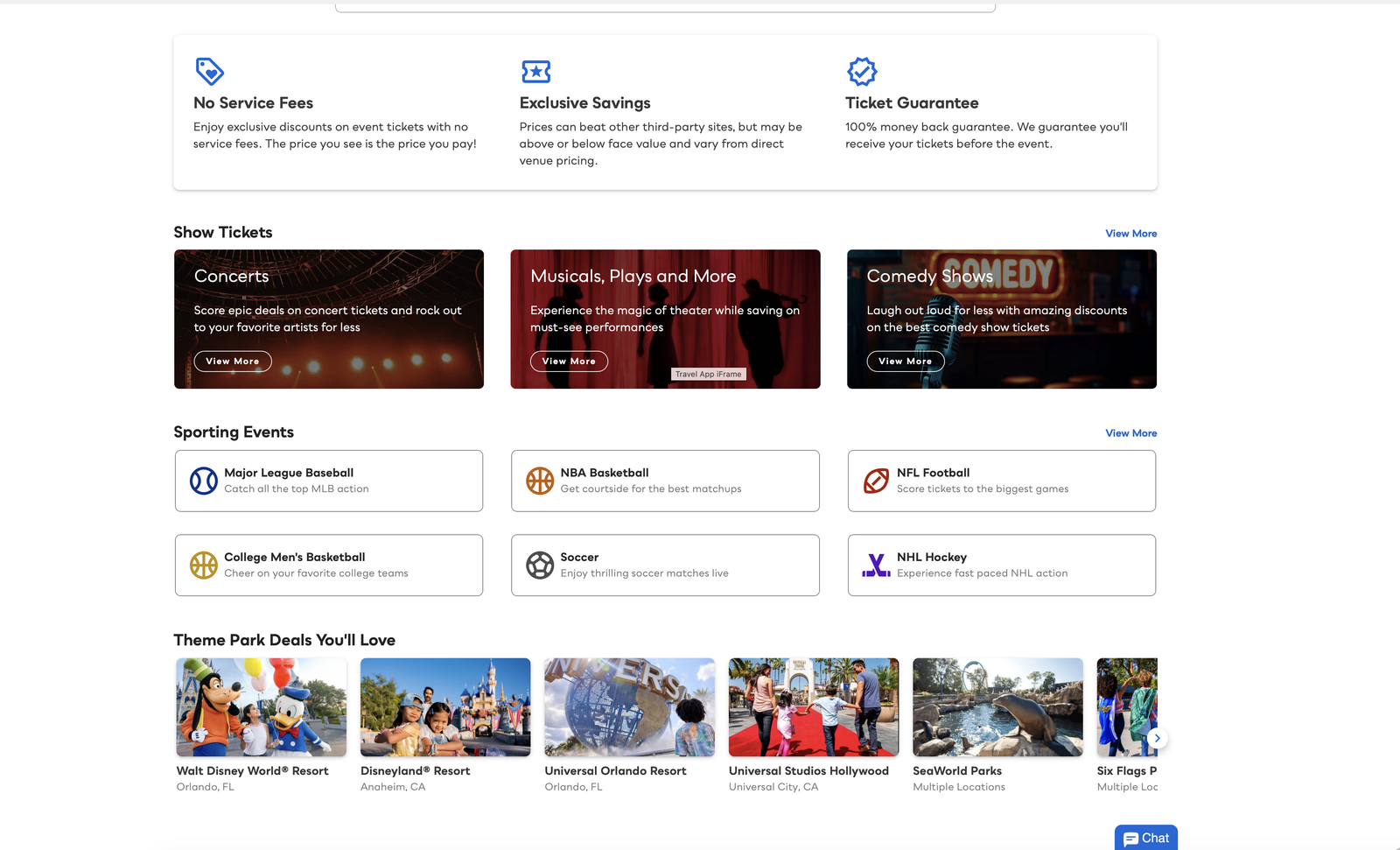Click 'Get courtside for the best matchups' text
This screenshot has height=850, width=1400.
[x=651, y=489]
